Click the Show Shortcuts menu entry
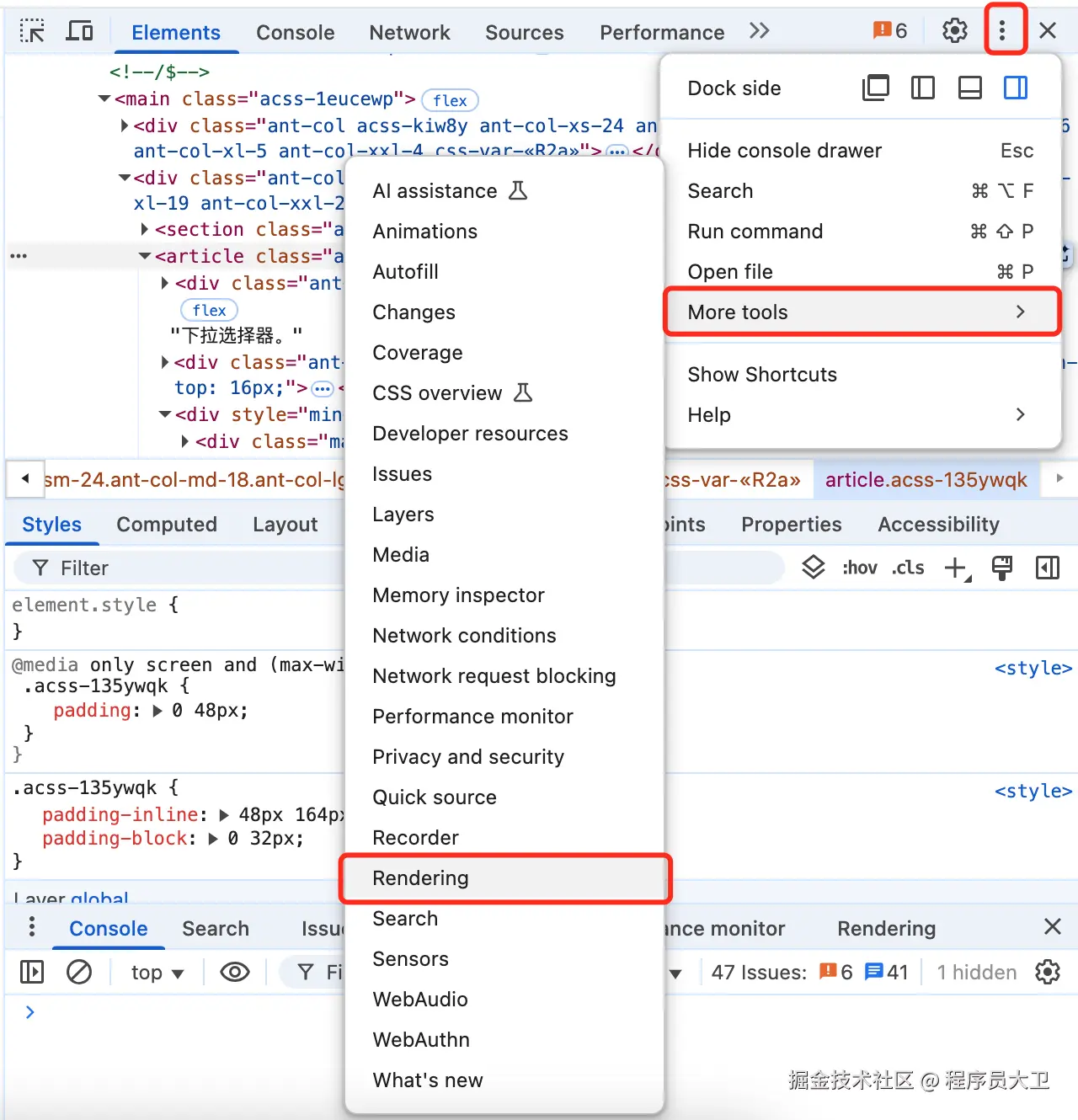 tap(762, 375)
